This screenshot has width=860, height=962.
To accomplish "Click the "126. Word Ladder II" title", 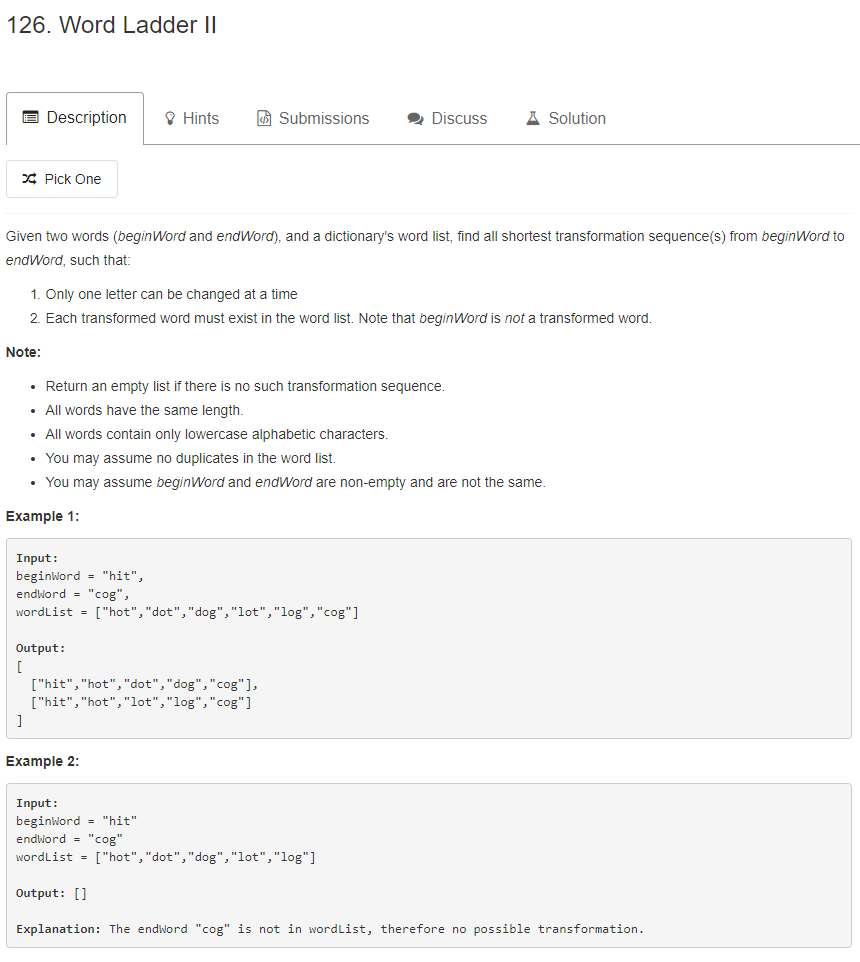I will pos(111,26).
